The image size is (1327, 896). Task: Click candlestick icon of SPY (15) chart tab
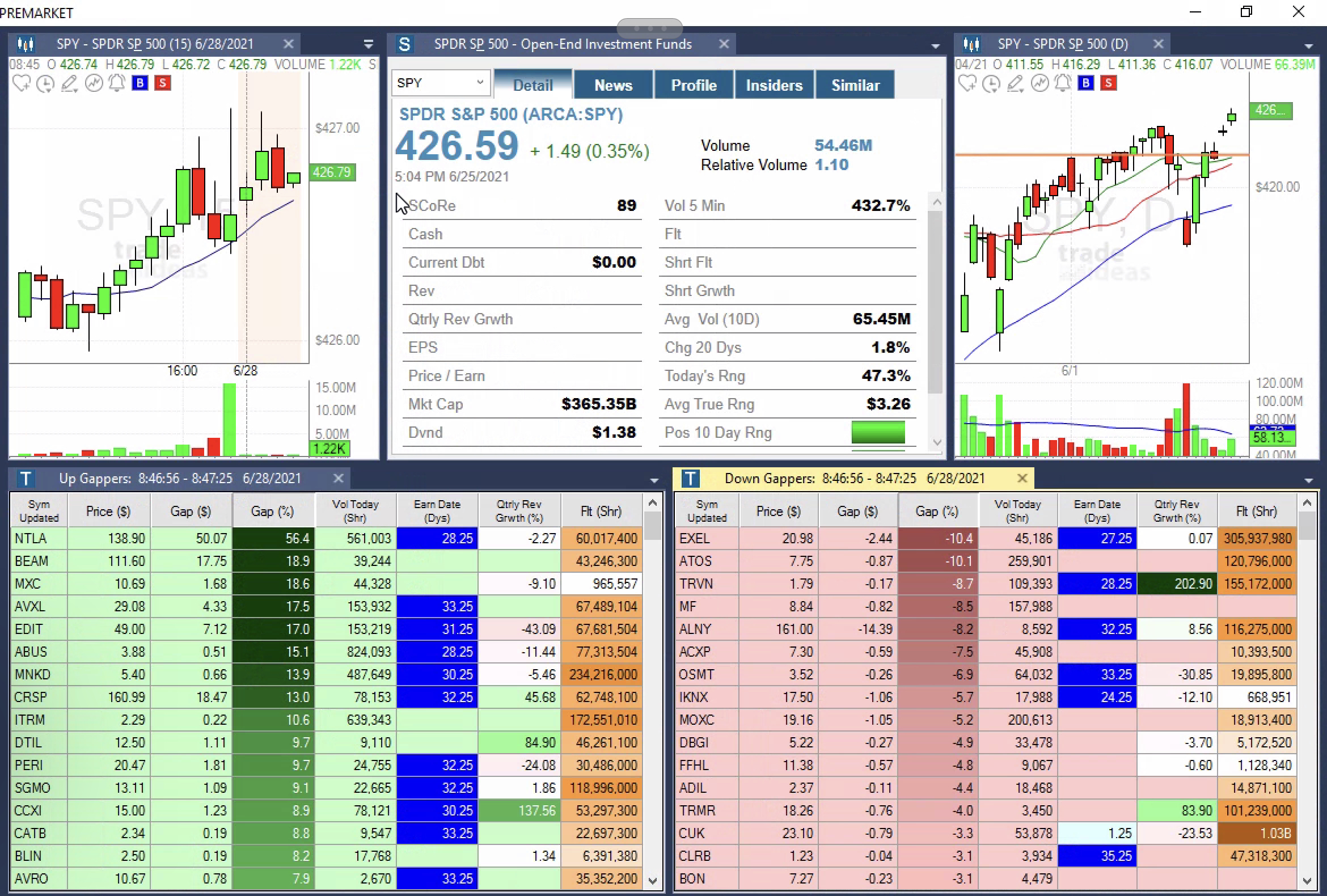point(25,44)
